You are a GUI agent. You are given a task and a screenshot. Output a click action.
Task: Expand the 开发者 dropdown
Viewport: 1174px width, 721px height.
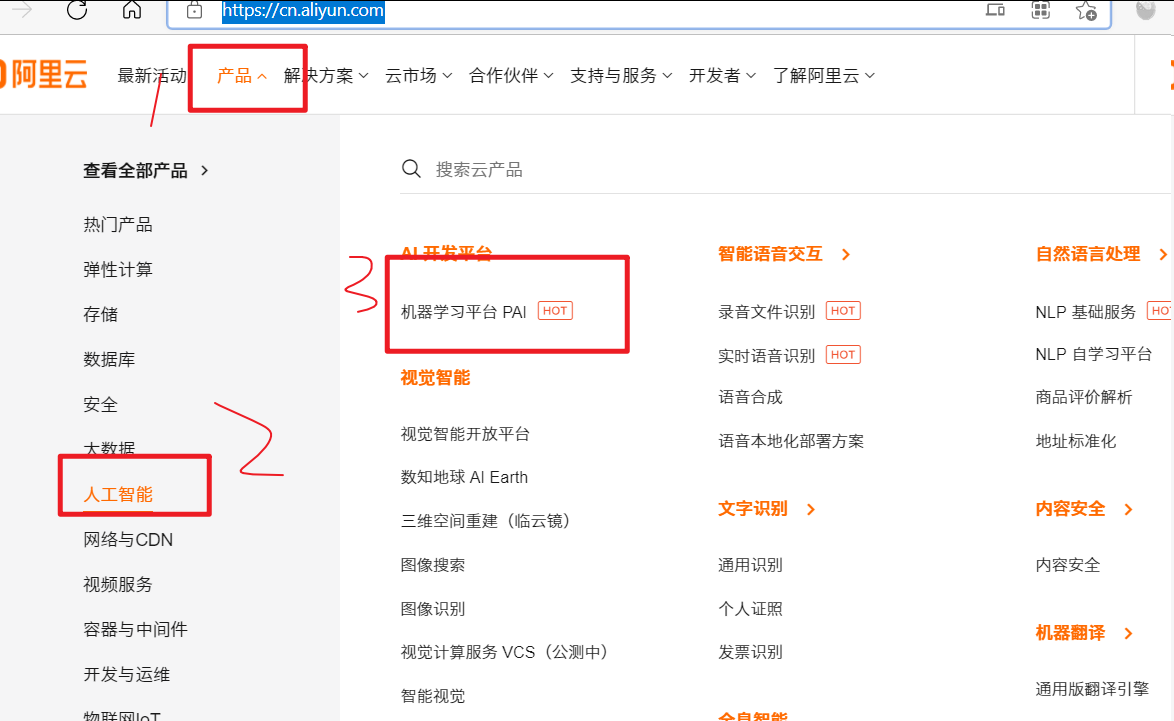(x=723, y=76)
